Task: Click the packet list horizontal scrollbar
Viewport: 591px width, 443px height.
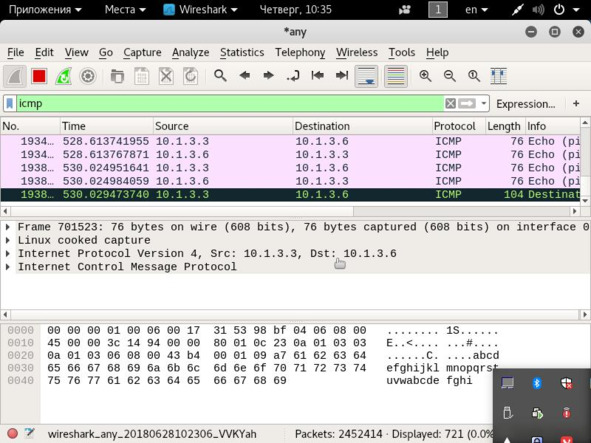Action: 290,211
